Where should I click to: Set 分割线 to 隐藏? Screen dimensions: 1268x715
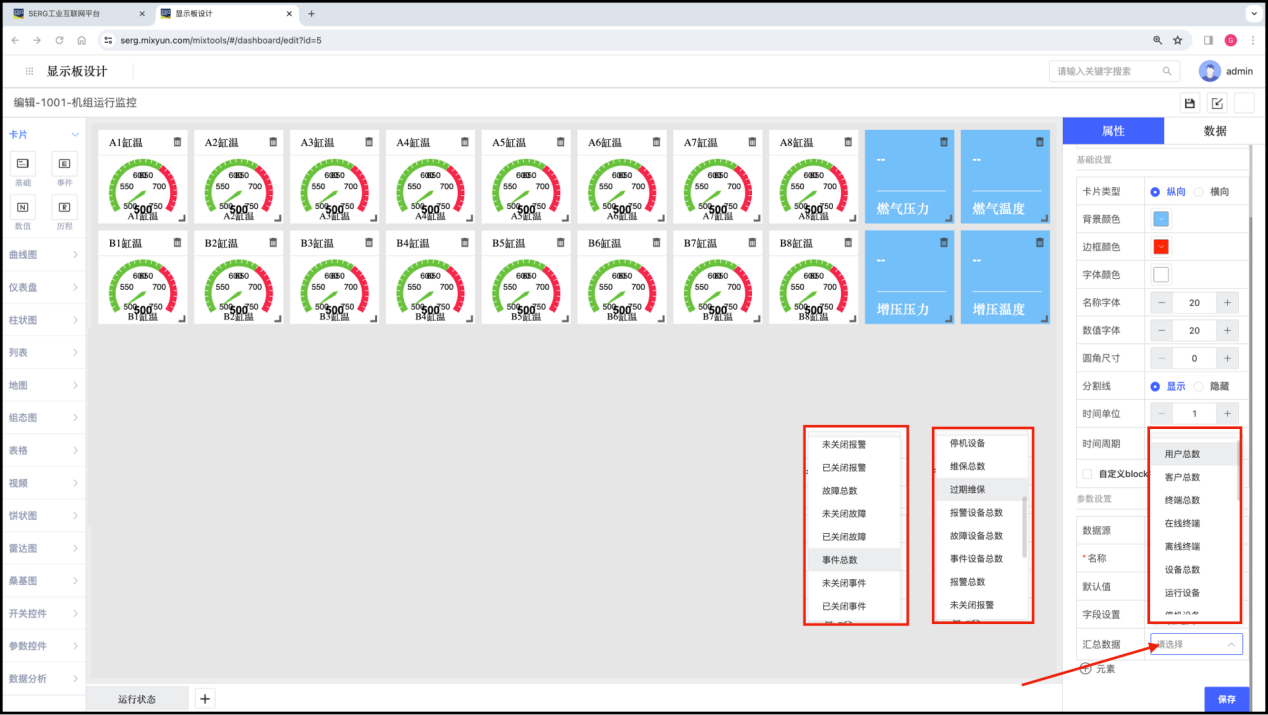point(1198,386)
